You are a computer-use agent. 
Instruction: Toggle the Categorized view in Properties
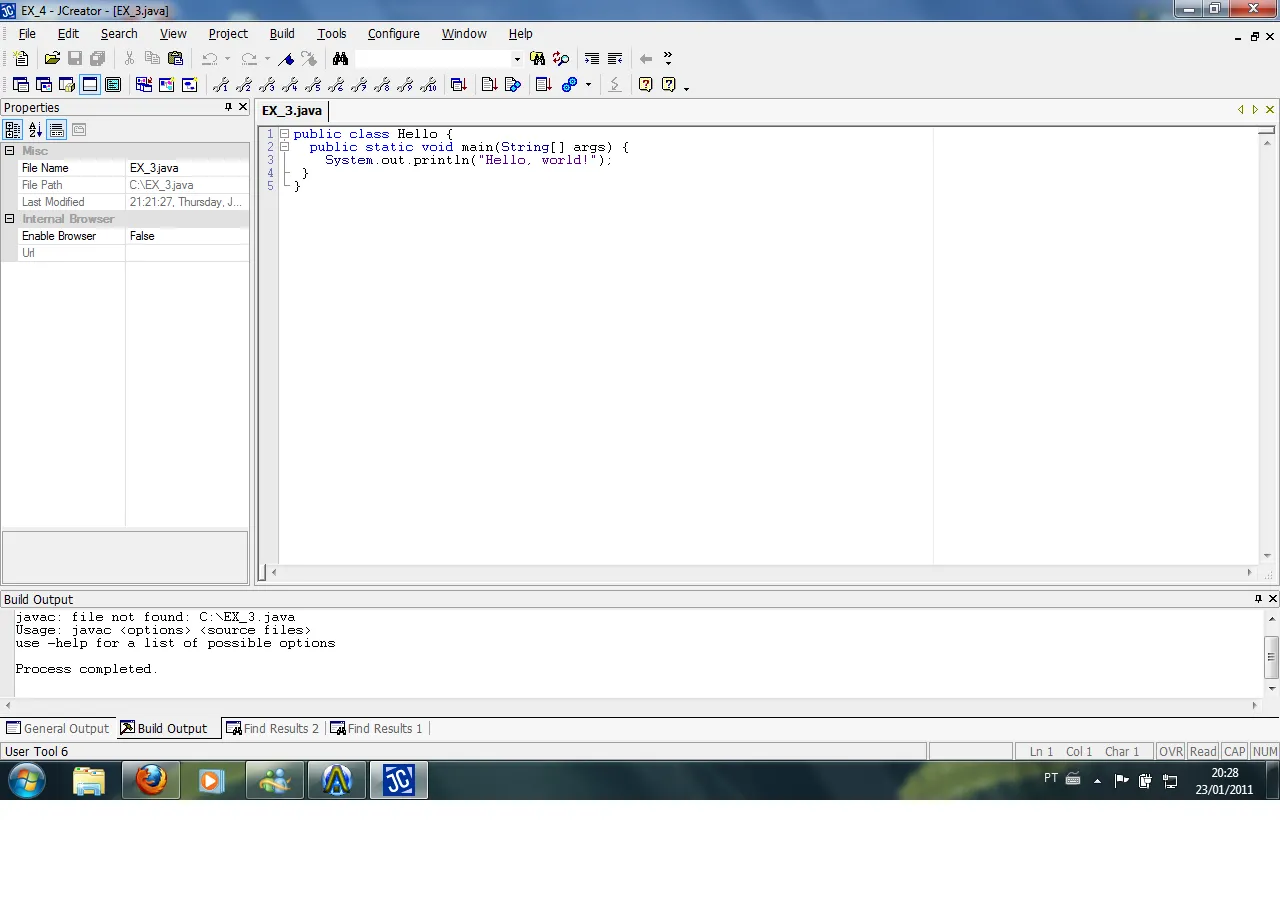13,130
